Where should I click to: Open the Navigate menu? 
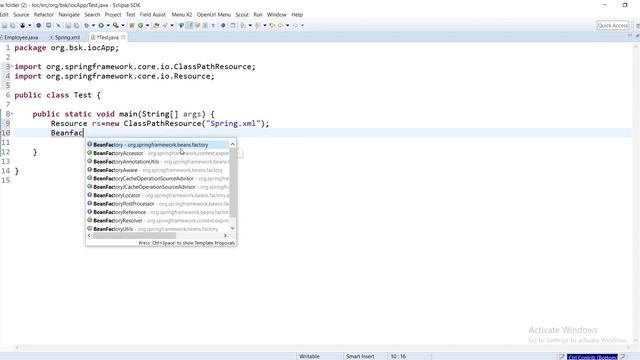[69, 14]
